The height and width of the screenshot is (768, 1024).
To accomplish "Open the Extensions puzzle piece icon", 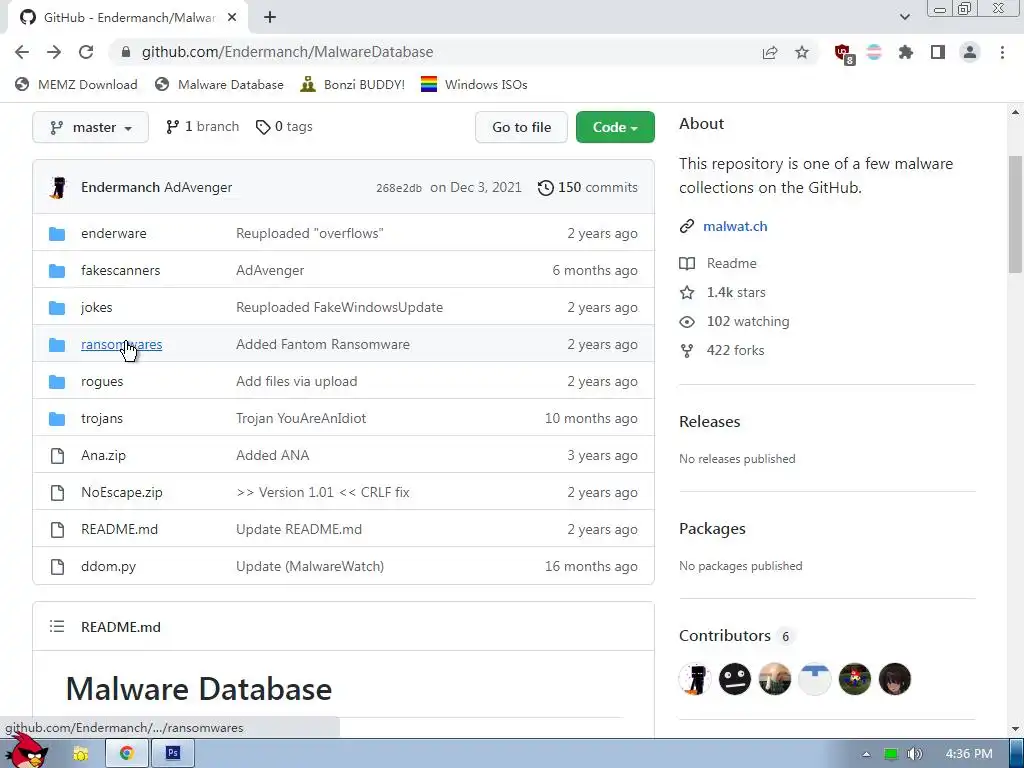I will (906, 52).
